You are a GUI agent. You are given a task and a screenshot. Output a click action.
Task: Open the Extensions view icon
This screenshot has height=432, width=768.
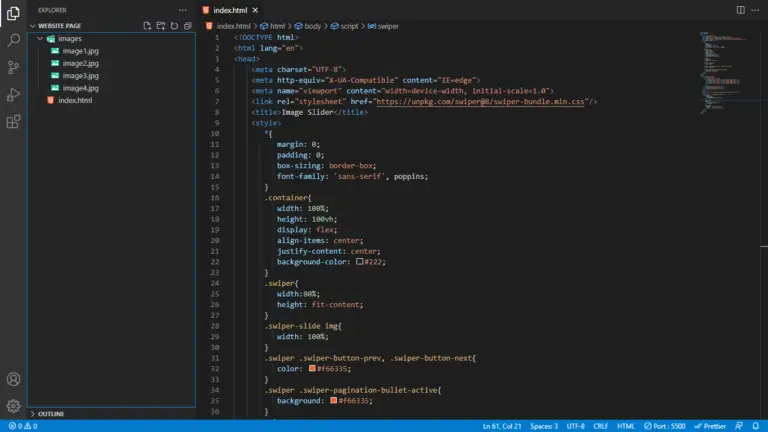13,121
